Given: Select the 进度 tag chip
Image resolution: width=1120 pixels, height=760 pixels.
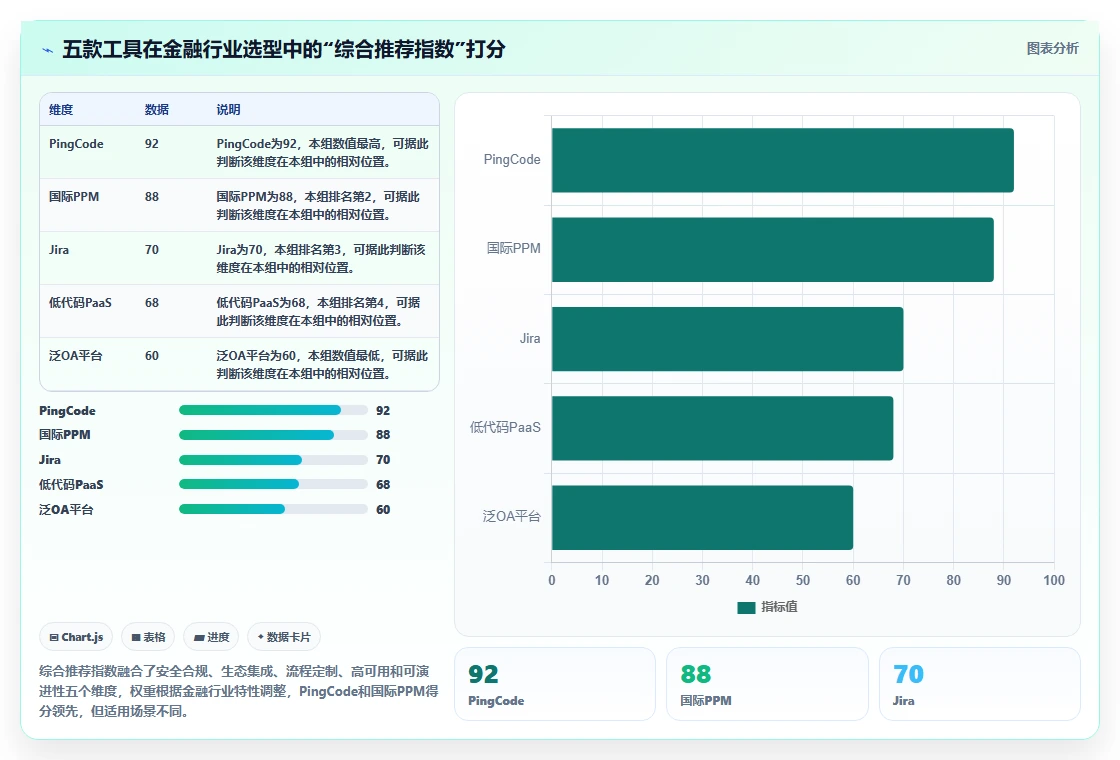Looking at the screenshot, I should pyautogui.click(x=211, y=637).
